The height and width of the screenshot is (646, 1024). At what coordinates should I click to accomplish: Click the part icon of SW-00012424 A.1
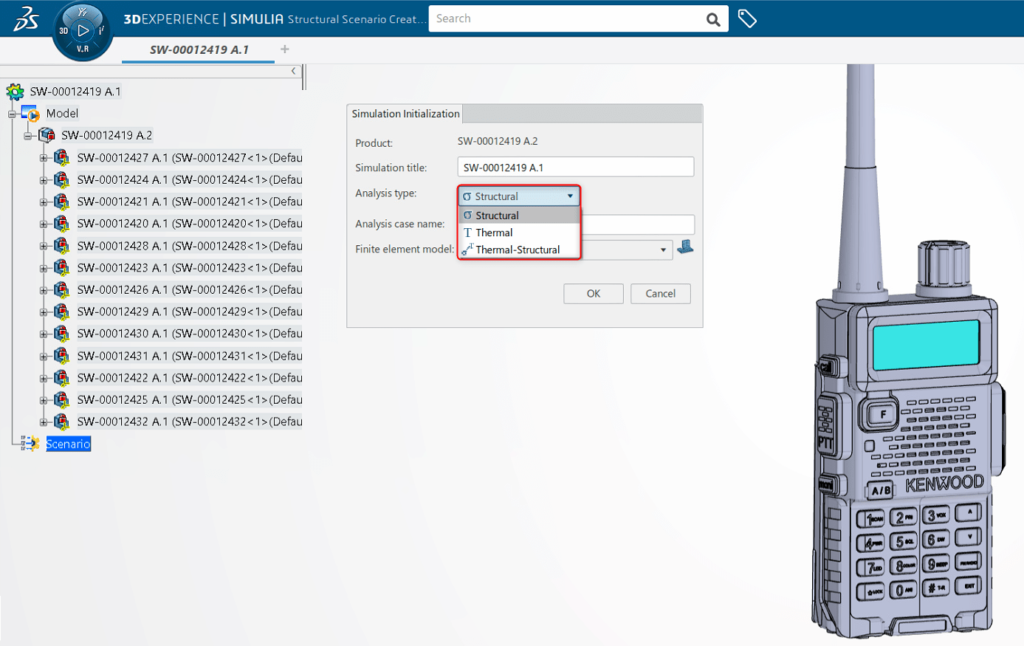(61, 180)
